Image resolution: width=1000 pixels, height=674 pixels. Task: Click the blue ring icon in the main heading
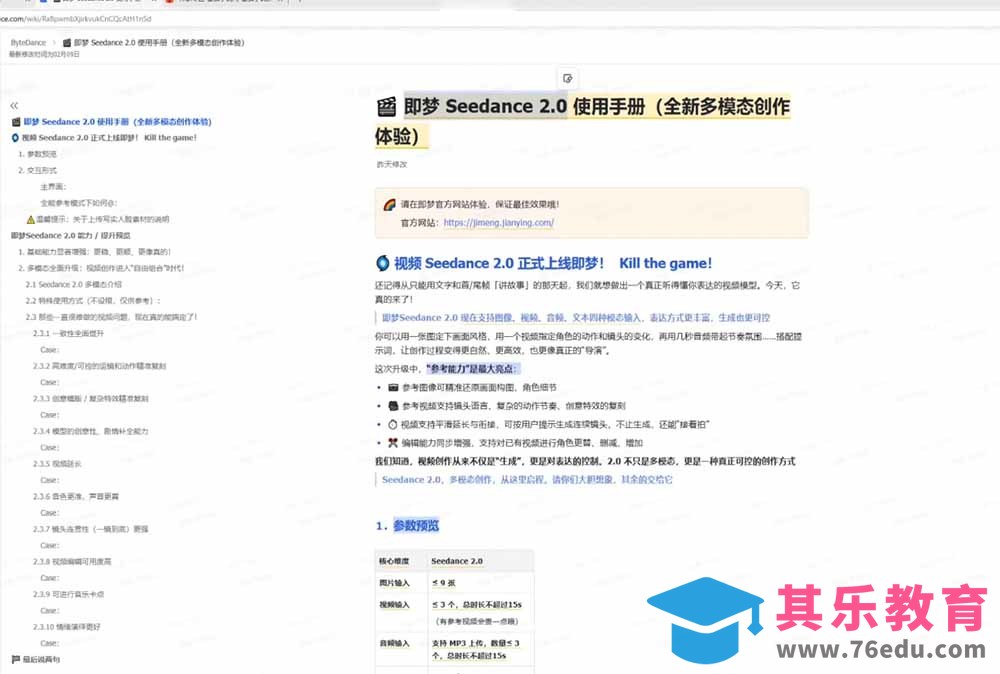pos(383,263)
